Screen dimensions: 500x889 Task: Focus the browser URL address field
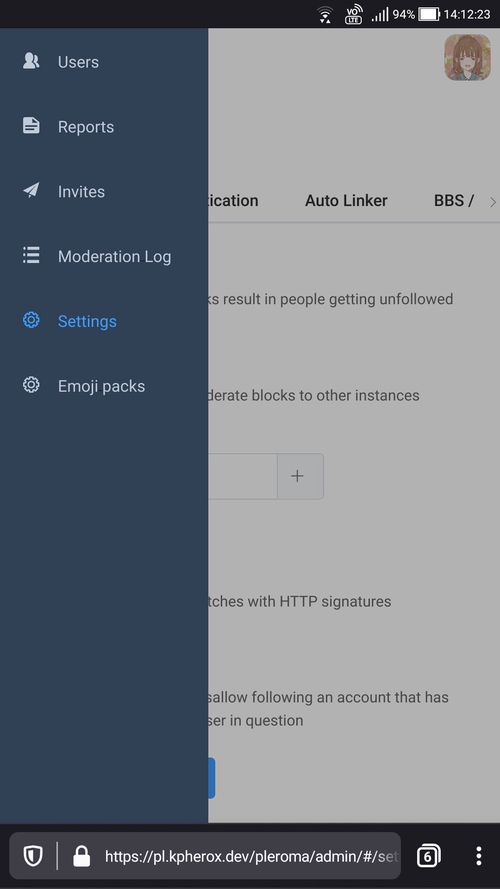tap(252, 856)
